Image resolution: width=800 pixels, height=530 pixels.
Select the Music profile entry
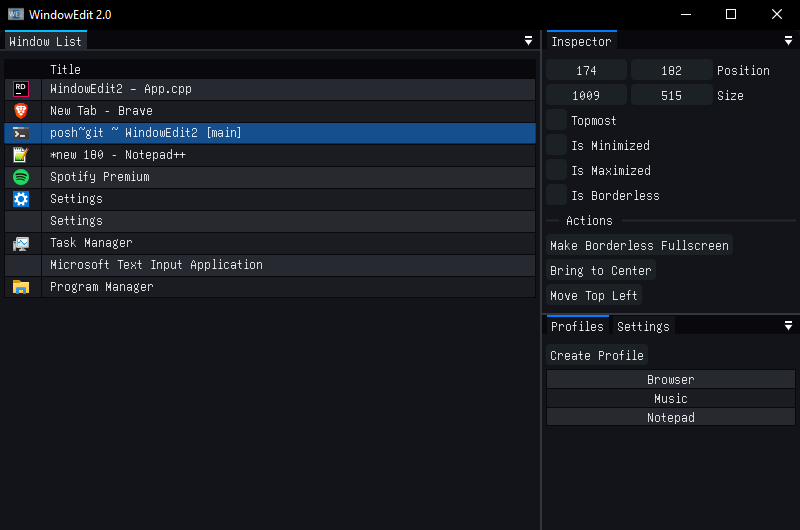coord(670,399)
